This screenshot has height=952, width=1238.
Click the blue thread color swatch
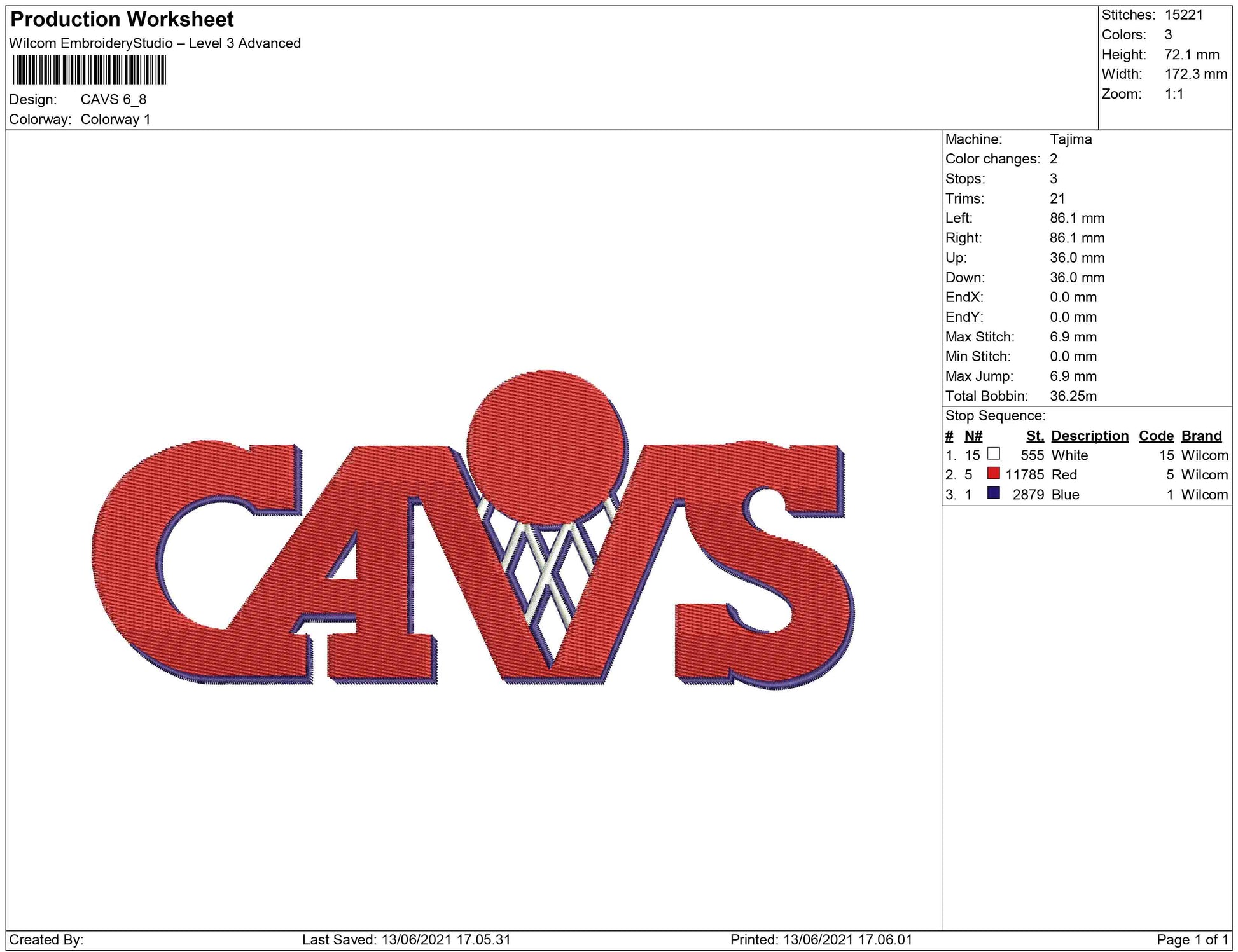[x=993, y=493]
